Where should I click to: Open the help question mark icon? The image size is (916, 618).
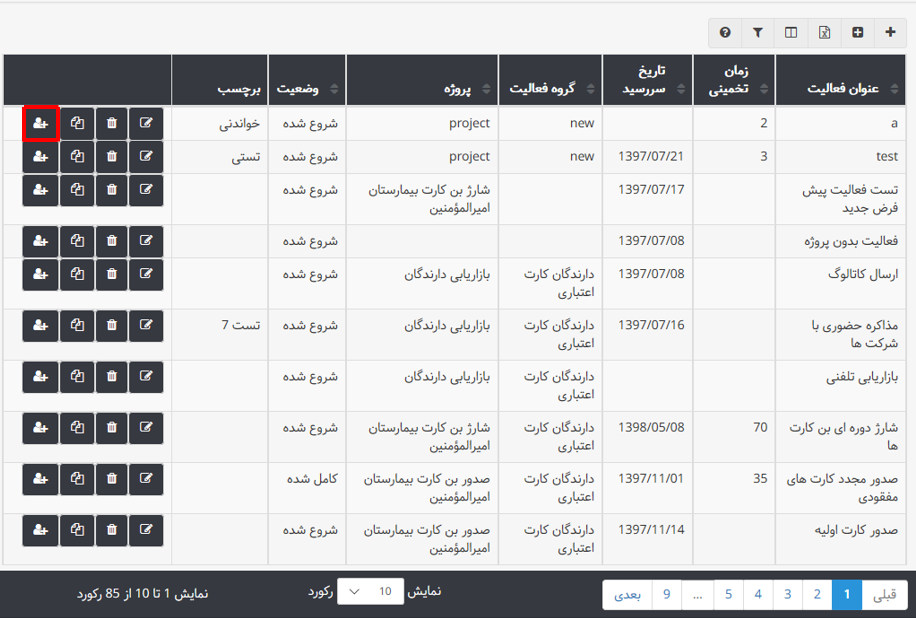click(x=725, y=33)
